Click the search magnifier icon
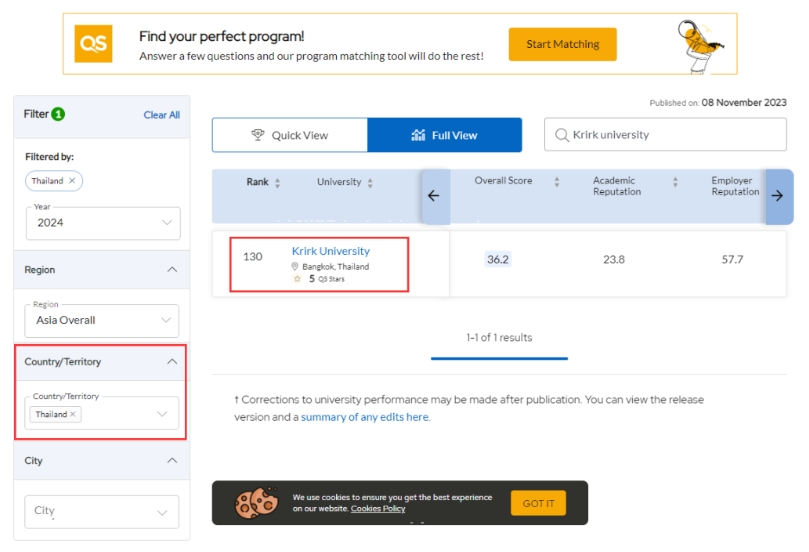Image resolution: width=809 pixels, height=552 pixels. pyautogui.click(x=561, y=135)
